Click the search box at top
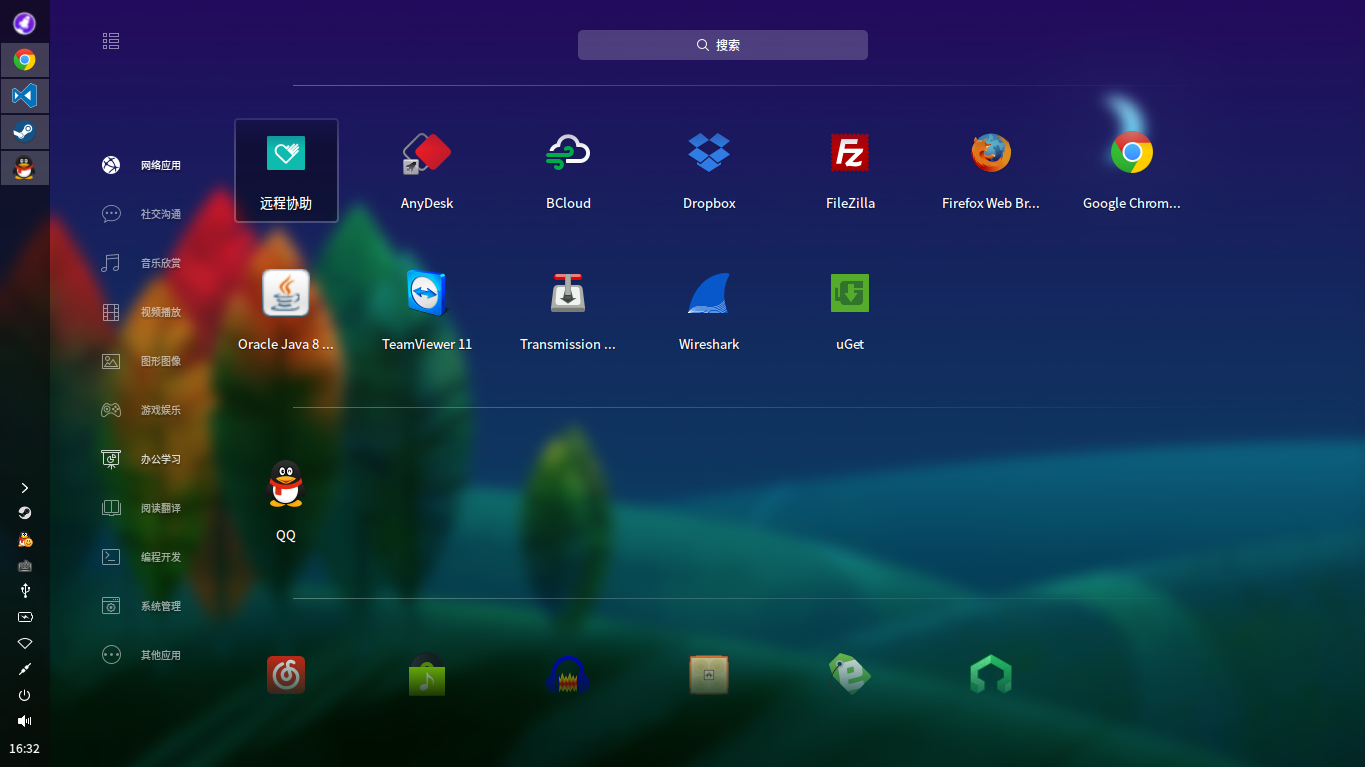 (722, 45)
